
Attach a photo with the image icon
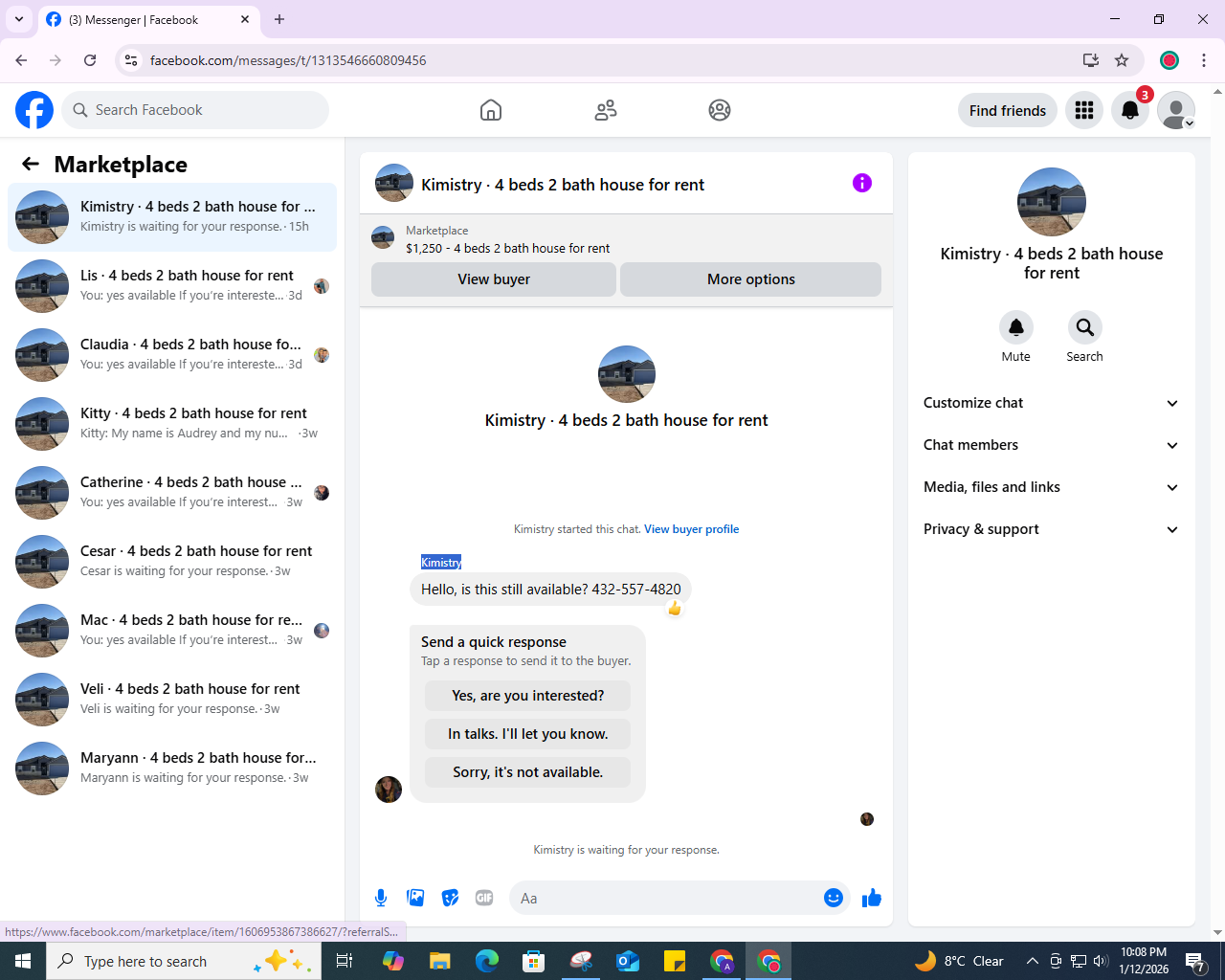(415, 898)
